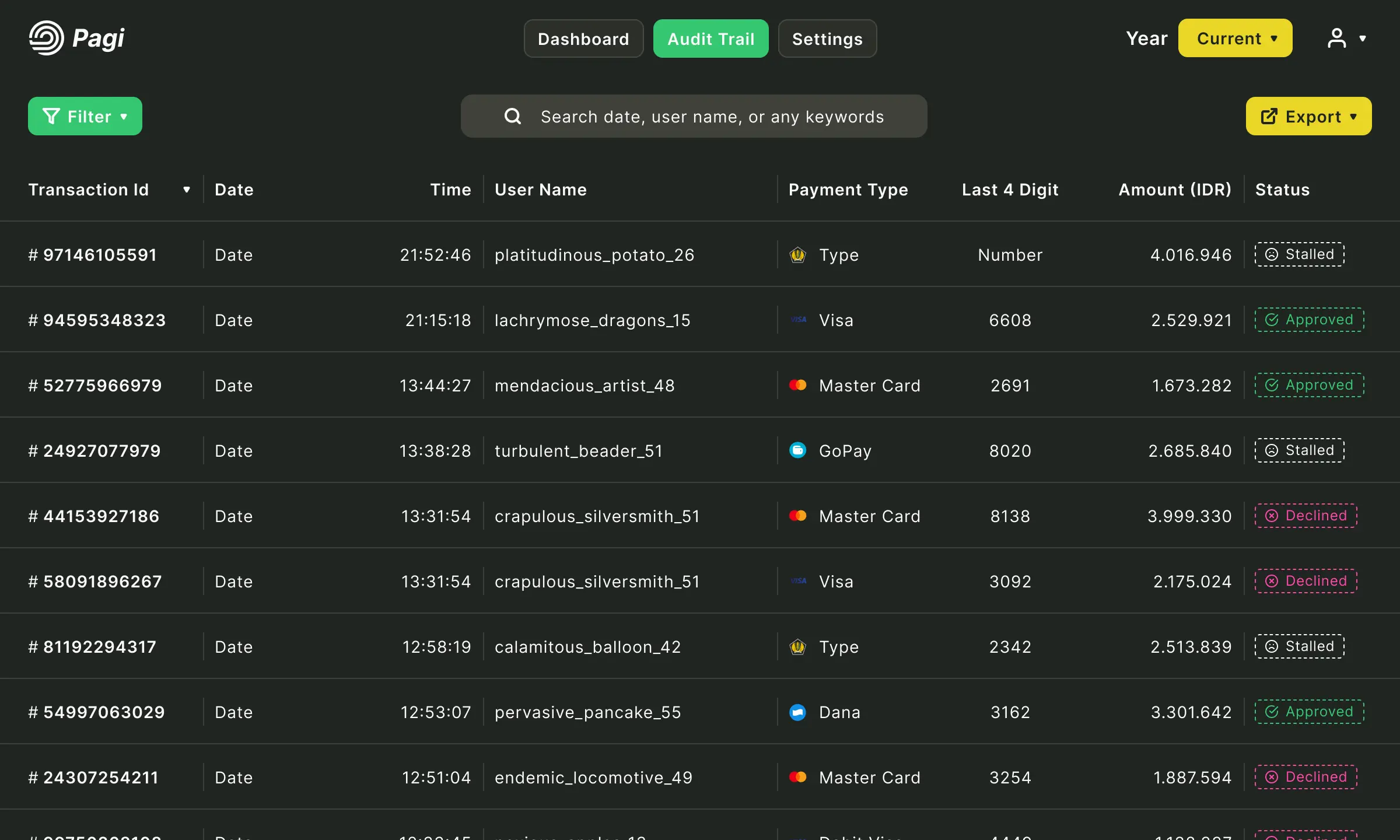Click amount 4.016.946
Screen dimensions: 1400x840
pos(1191,255)
